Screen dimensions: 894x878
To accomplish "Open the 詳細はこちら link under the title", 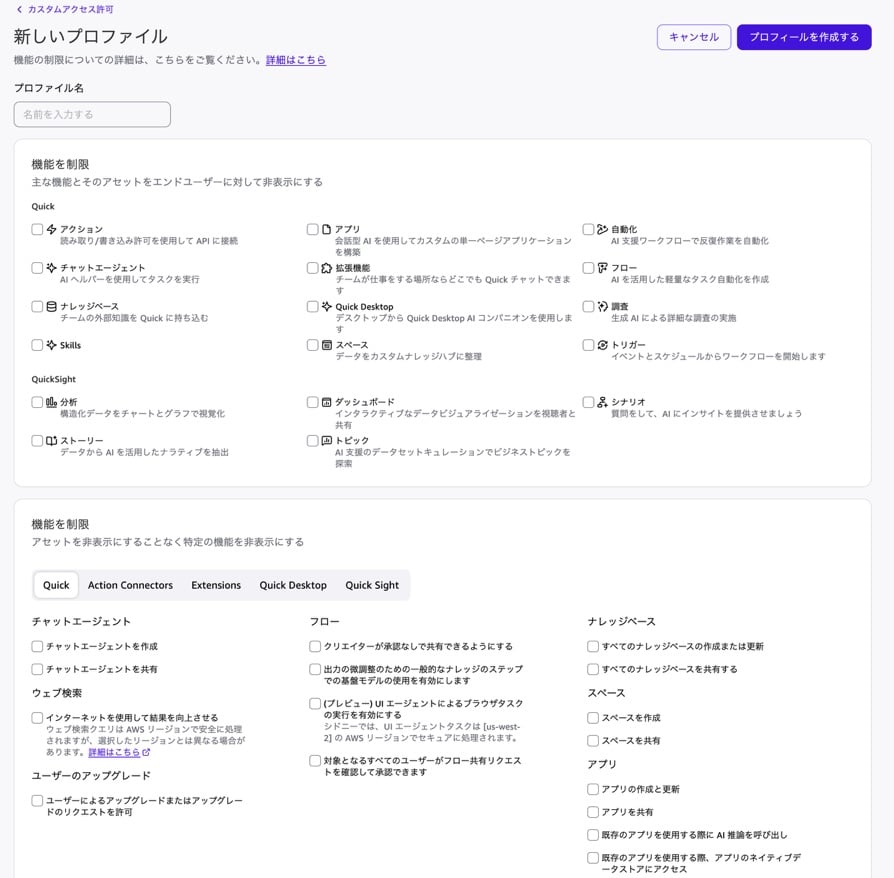I will tap(296, 60).
